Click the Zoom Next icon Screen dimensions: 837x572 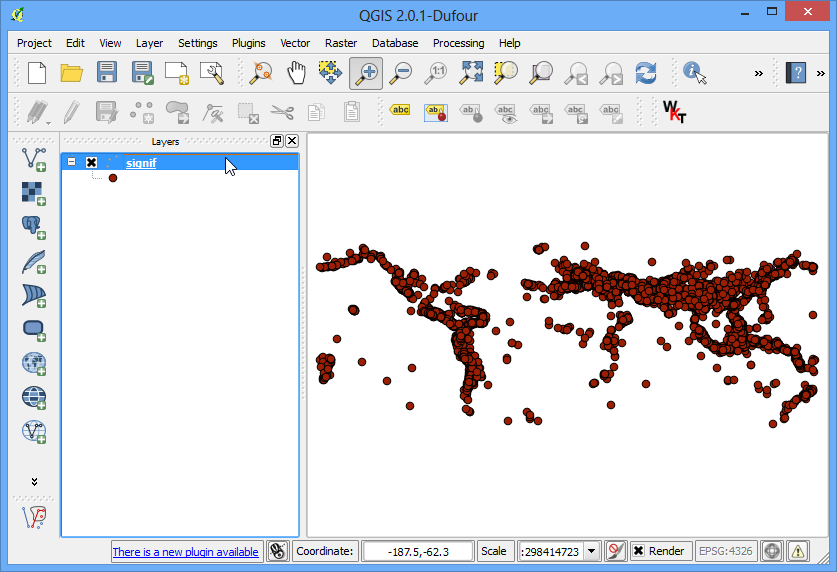(x=611, y=73)
